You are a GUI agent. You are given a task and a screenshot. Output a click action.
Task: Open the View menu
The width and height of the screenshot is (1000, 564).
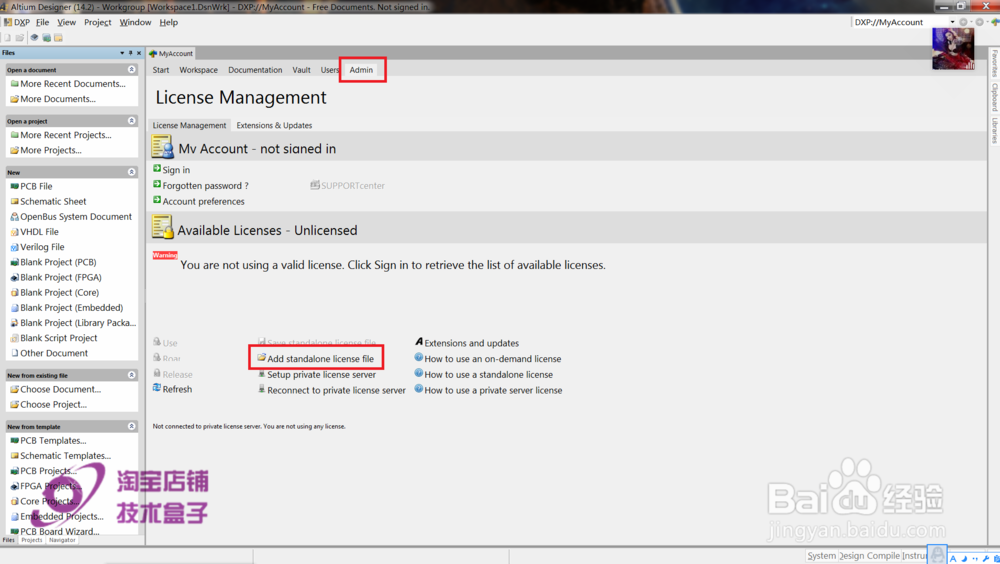click(x=66, y=22)
